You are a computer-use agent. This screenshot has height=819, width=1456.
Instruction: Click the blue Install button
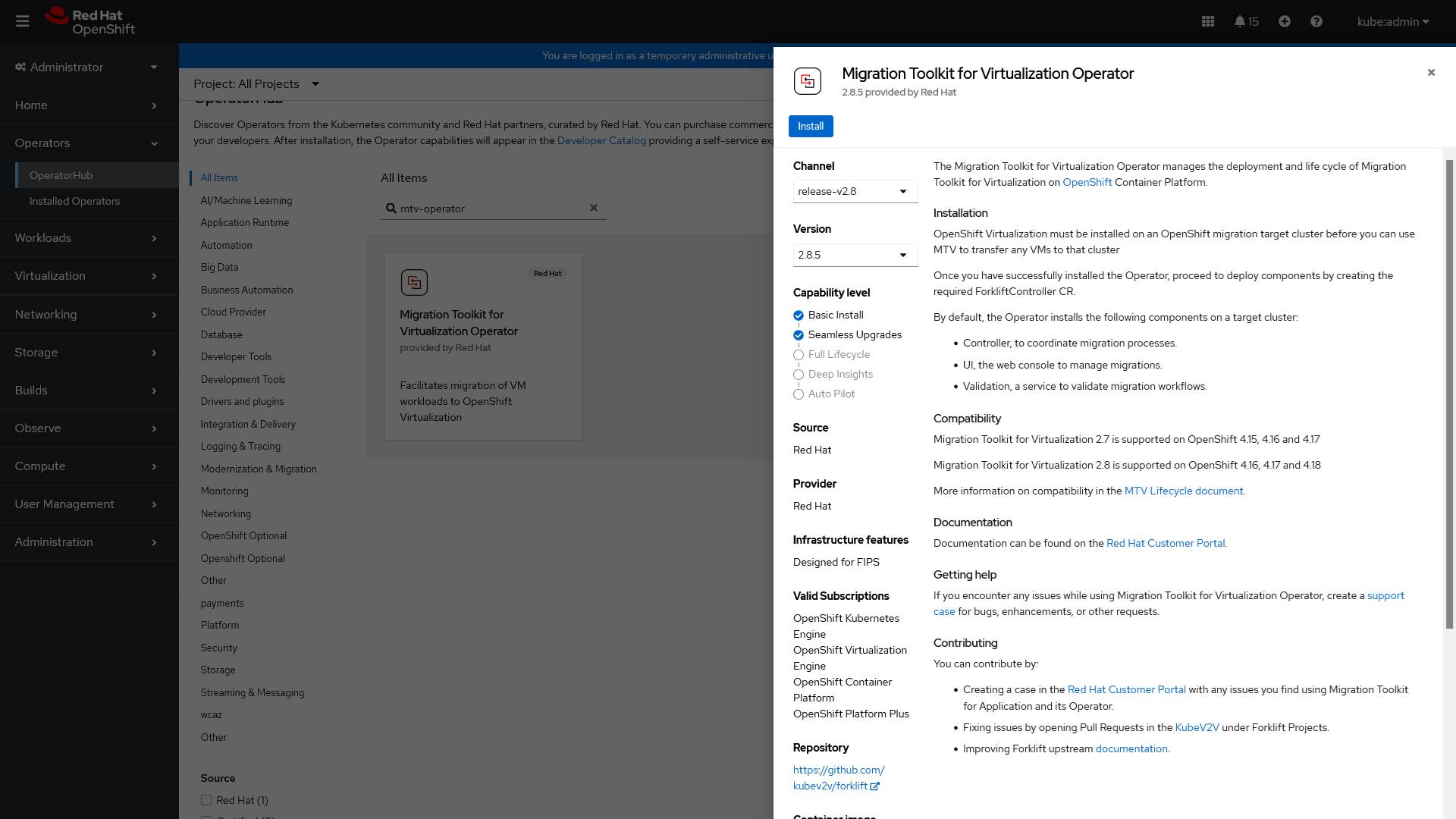(x=810, y=126)
